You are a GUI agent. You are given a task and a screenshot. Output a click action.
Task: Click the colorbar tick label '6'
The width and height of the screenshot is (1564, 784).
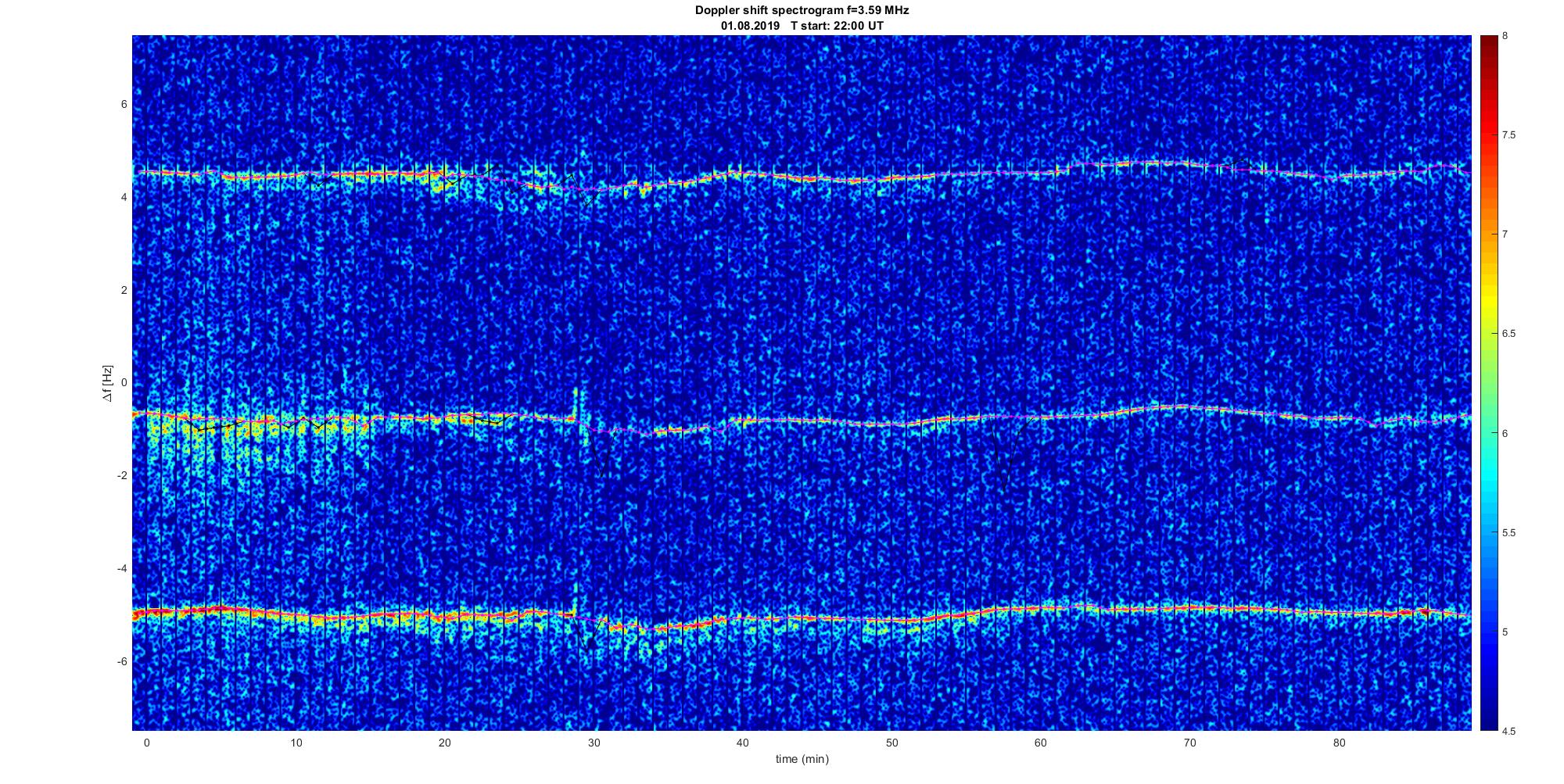(1505, 433)
